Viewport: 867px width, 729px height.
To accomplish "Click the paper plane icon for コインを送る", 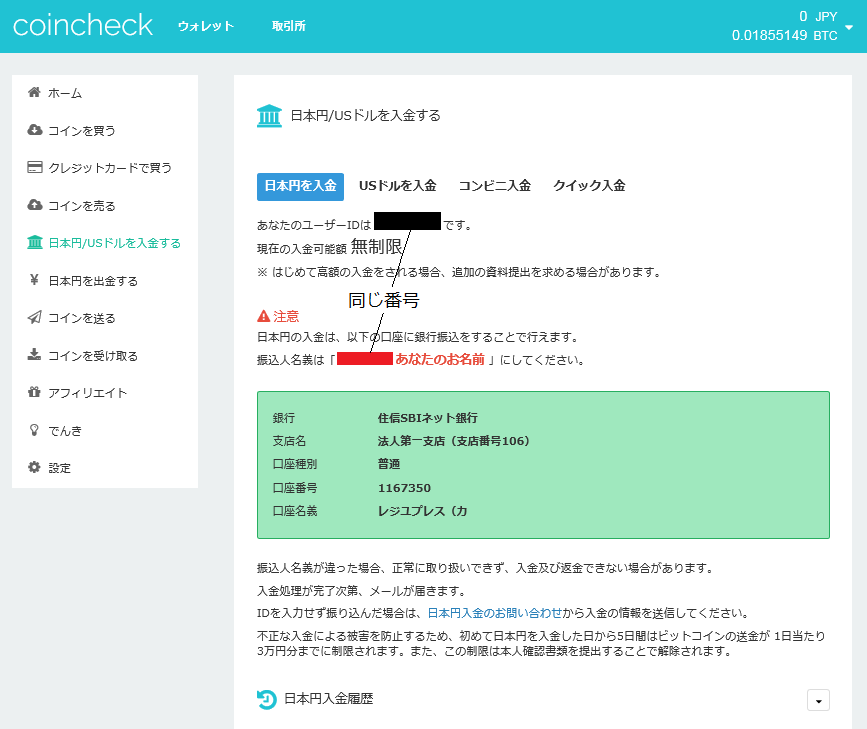I will [x=34, y=318].
